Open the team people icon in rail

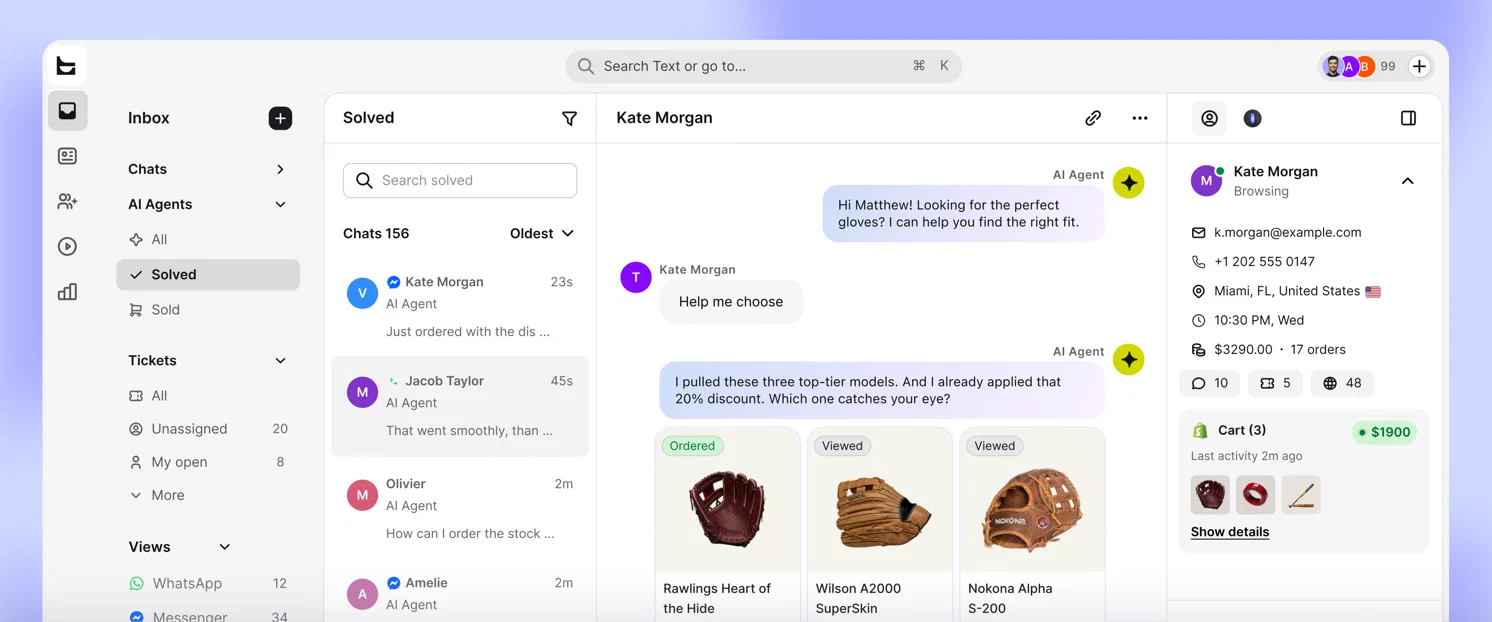click(x=67, y=201)
